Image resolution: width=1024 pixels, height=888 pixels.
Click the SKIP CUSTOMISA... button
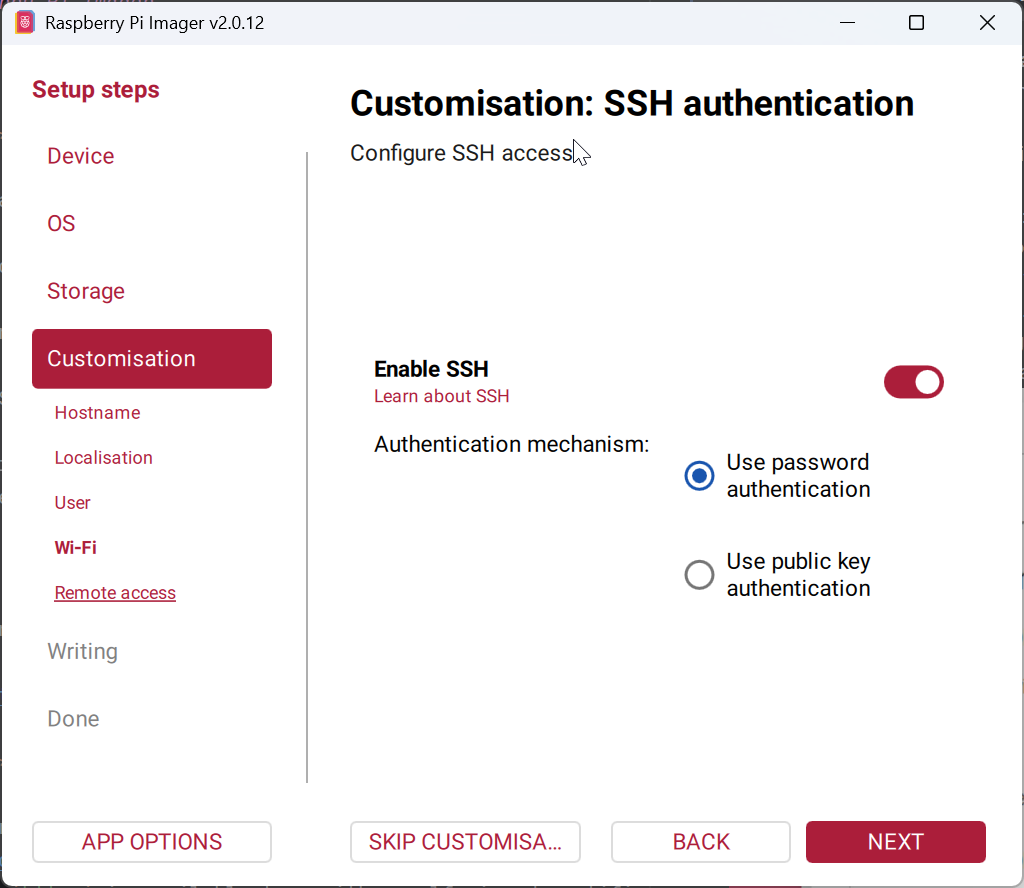coord(465,842)
